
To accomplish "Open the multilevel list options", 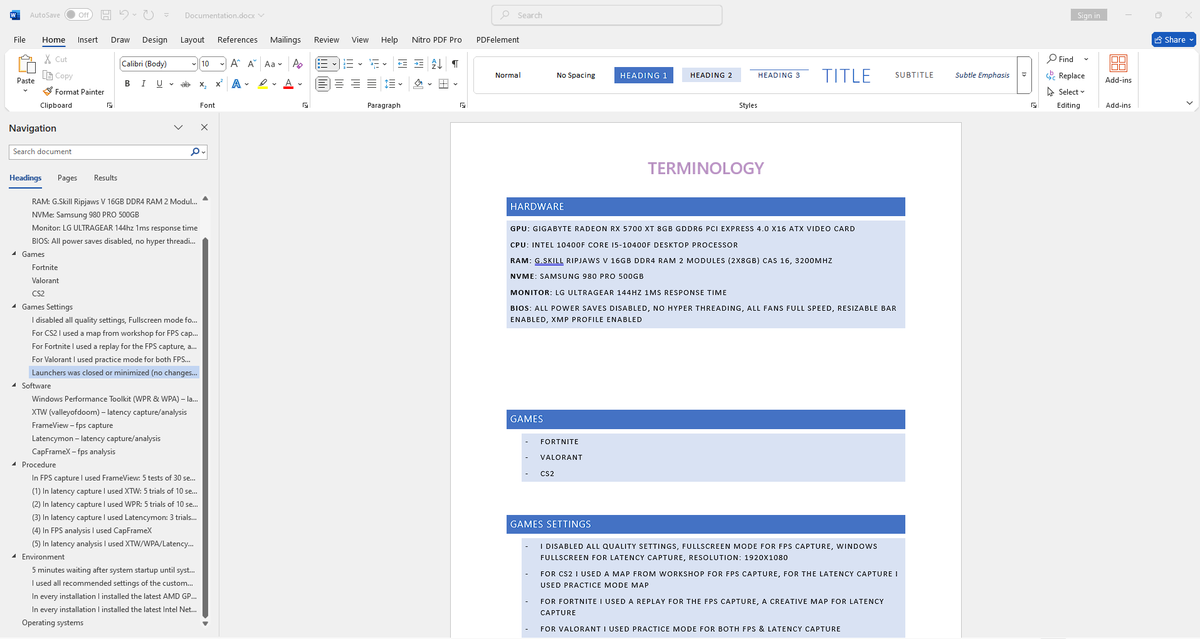I will (374, 63).
